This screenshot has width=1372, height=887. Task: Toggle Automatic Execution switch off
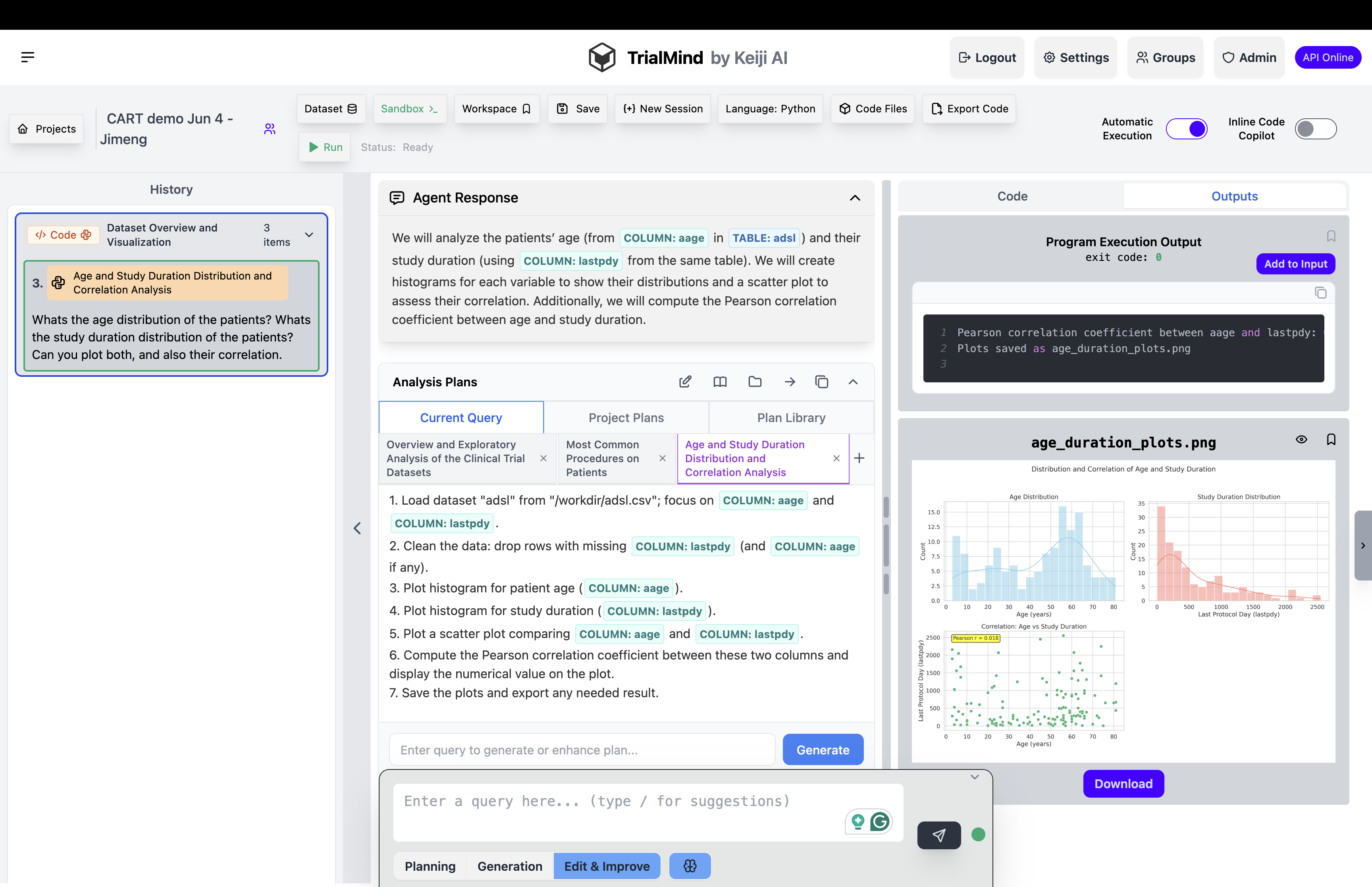tap(1186, 129)
